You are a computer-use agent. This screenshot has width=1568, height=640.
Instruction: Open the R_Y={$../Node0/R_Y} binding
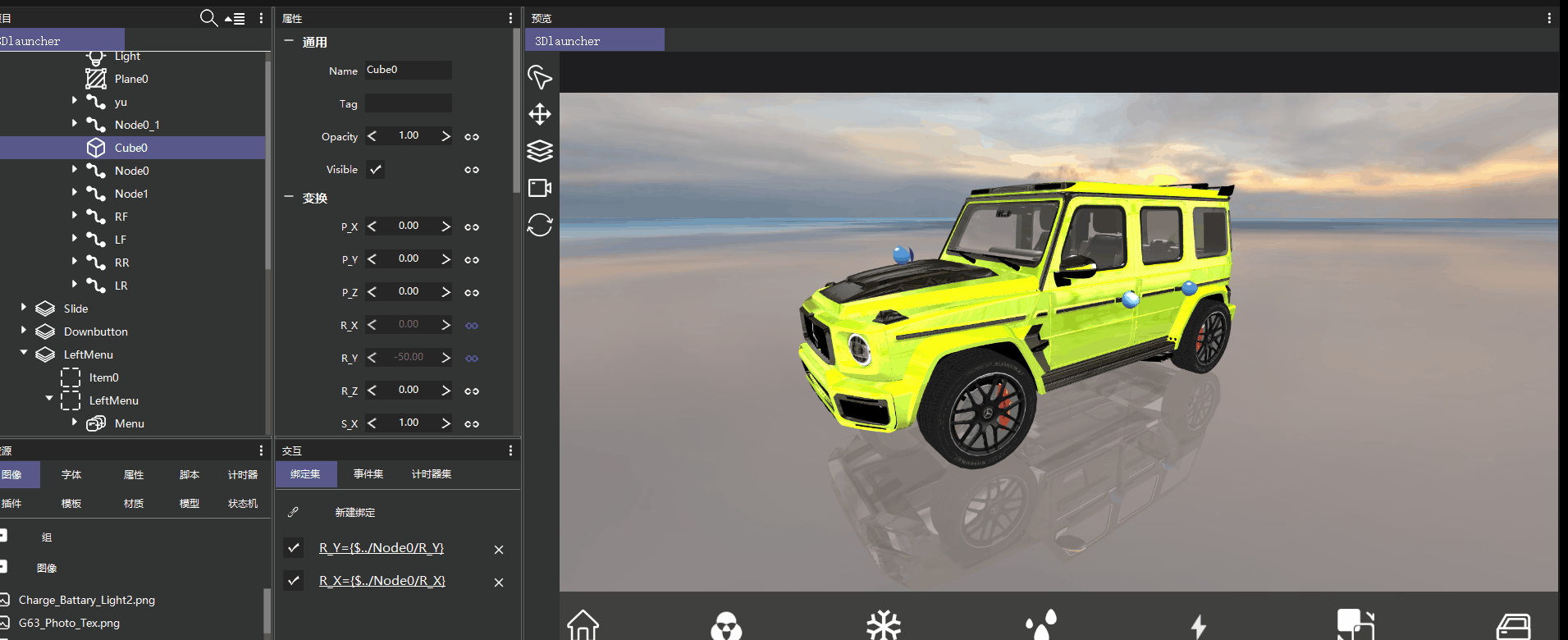point(382,548)
